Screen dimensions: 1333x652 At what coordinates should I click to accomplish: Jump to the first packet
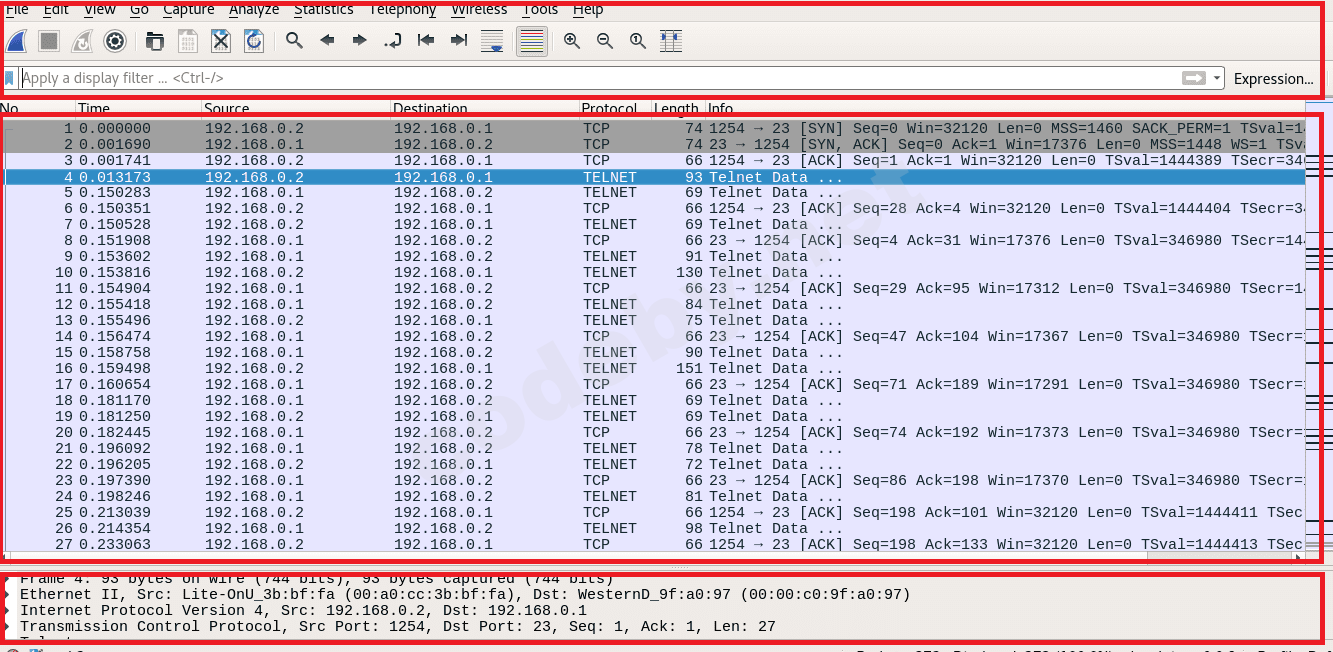pyautogui.click(x=426, y=41)
